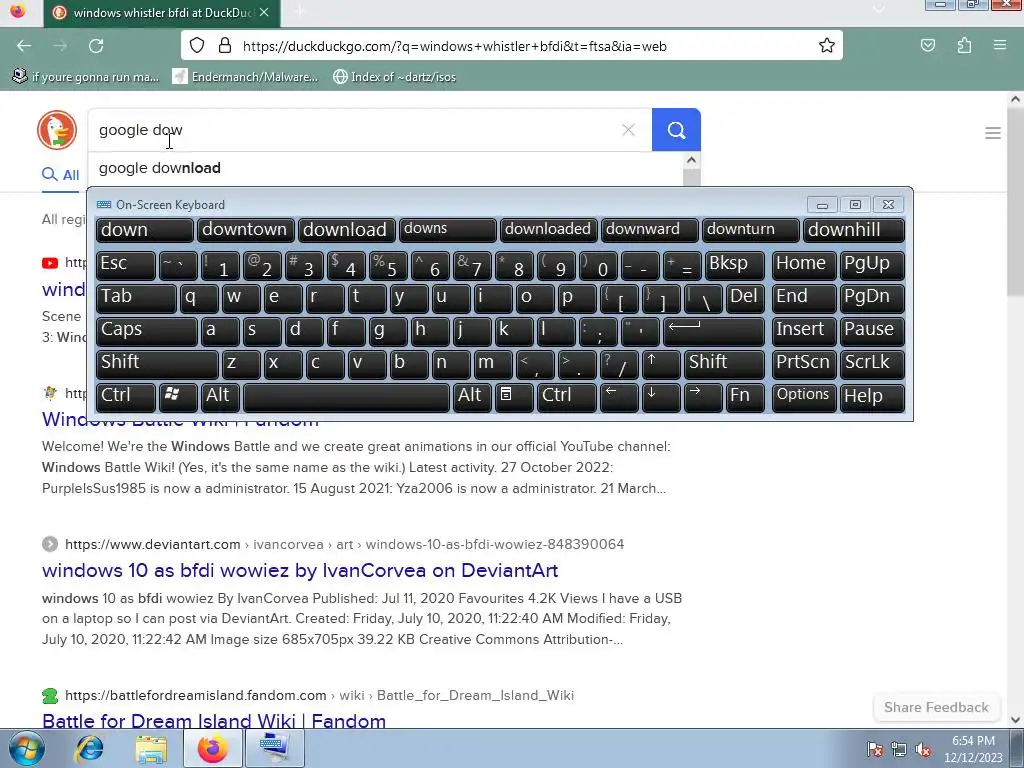Select the All search results tab
The height and width of the screenshot is (768, 1024).
(61, 175)
